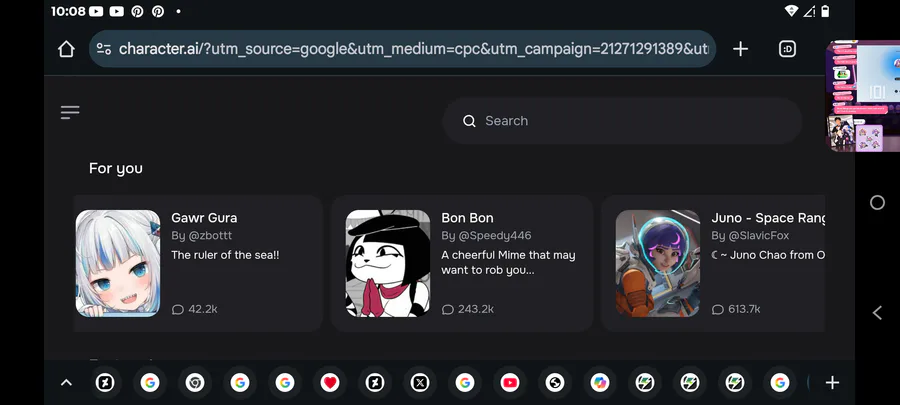Open the tab switcher :D icon
The width and height of the screenshot is (900, 405).
788,49
